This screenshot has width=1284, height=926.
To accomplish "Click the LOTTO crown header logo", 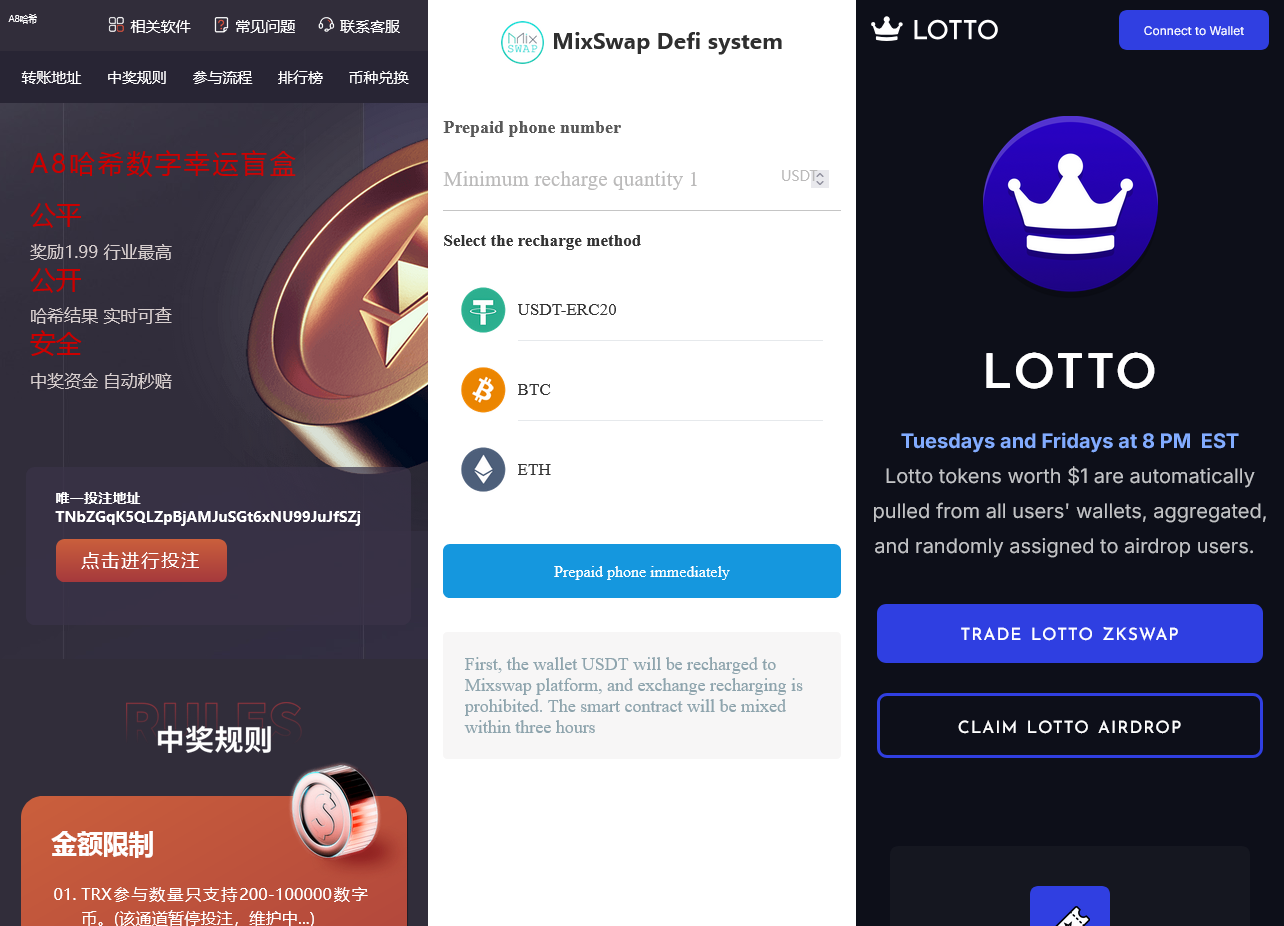I will (x=886, y=29).
